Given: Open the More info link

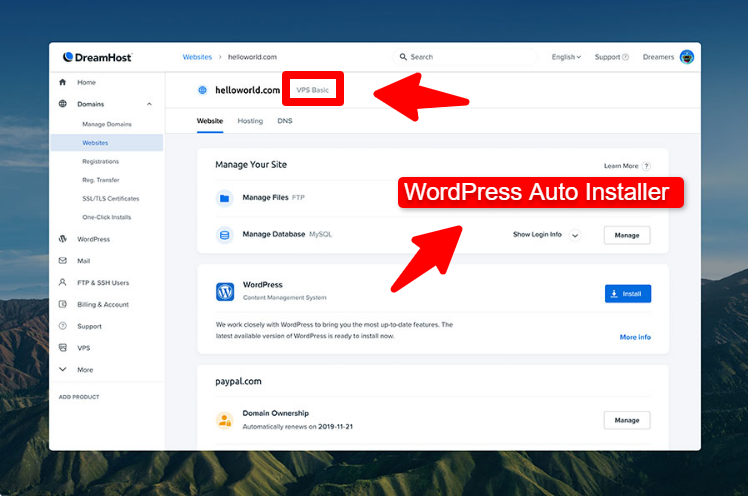Looking at the screenshot, I should (635, 337).
